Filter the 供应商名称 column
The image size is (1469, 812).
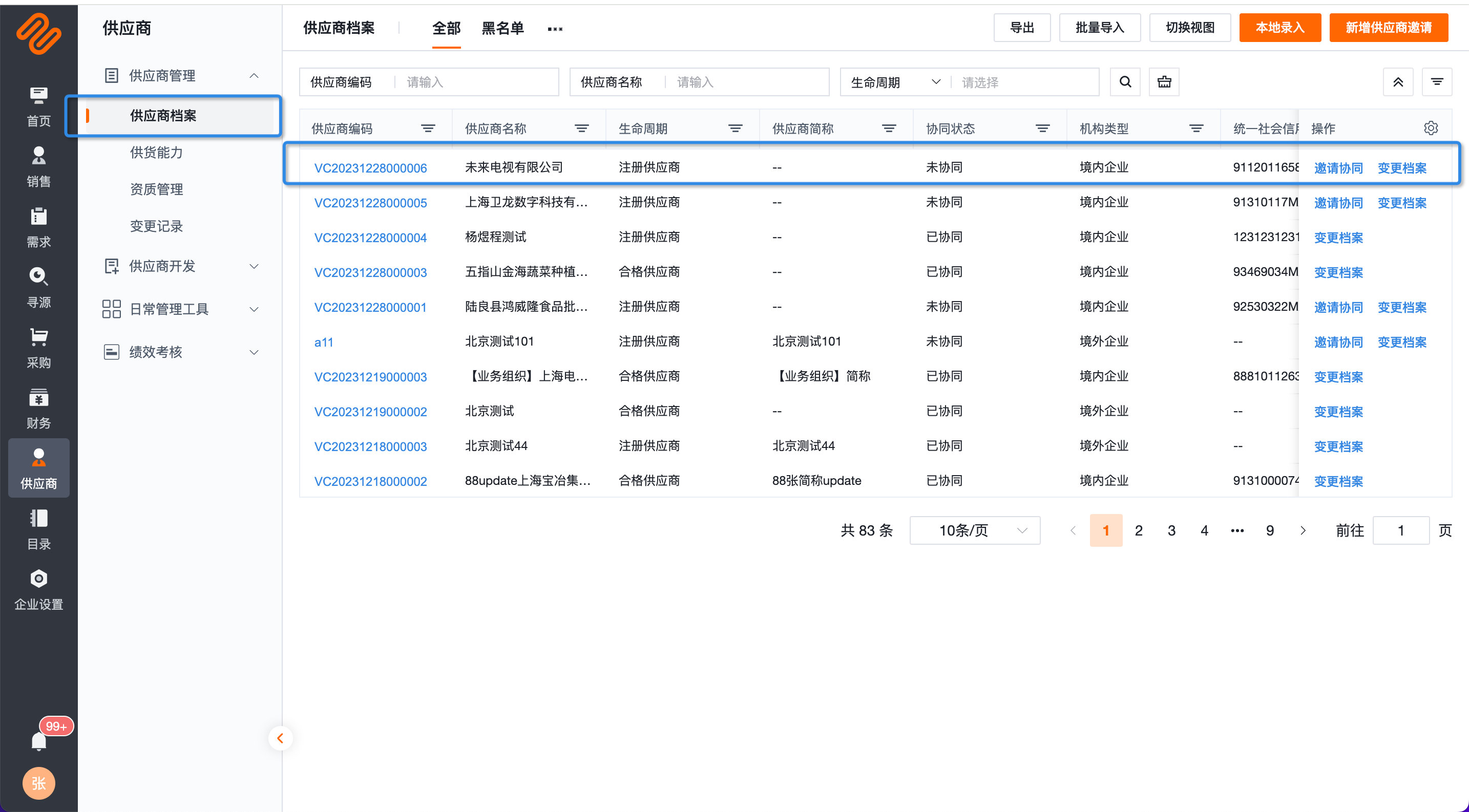click(x=582, y=129)
